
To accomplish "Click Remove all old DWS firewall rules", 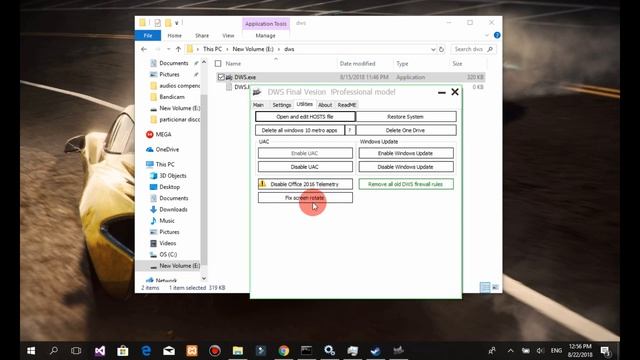I will point(406,184).
